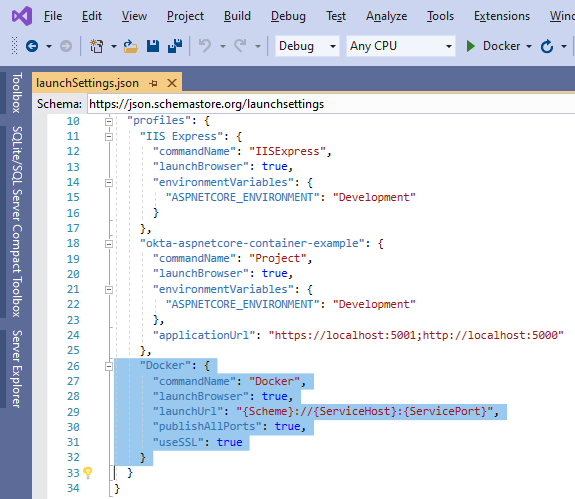Close the launchSettings.json tab
Viewport: 575px width, 499px height.
172,83
